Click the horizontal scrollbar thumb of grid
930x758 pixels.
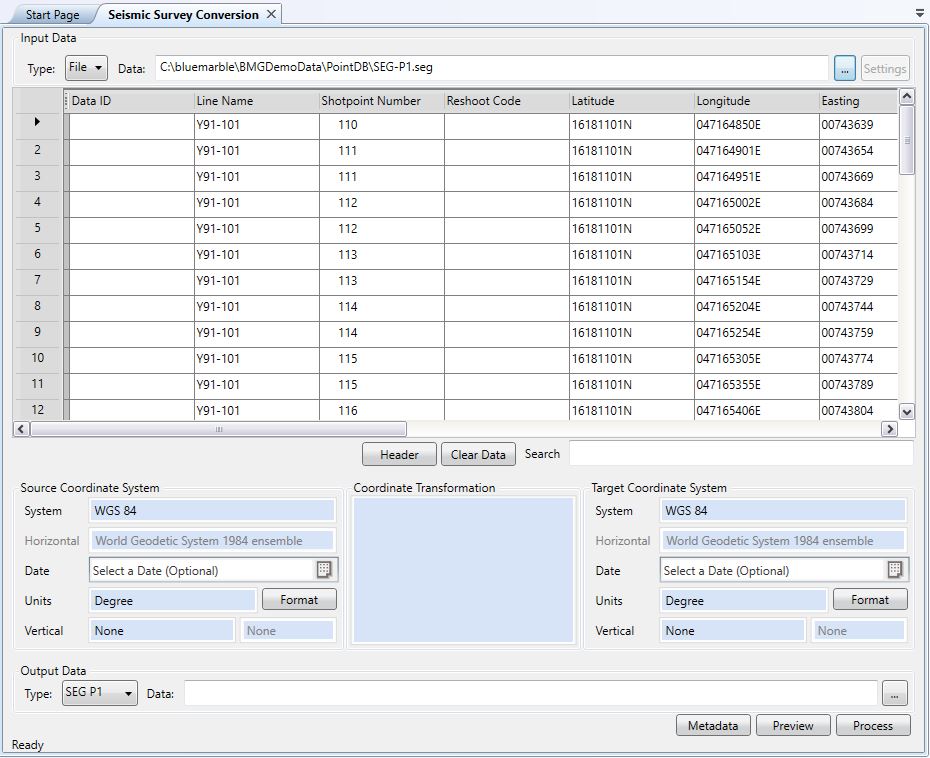click(x=218, y=429)
